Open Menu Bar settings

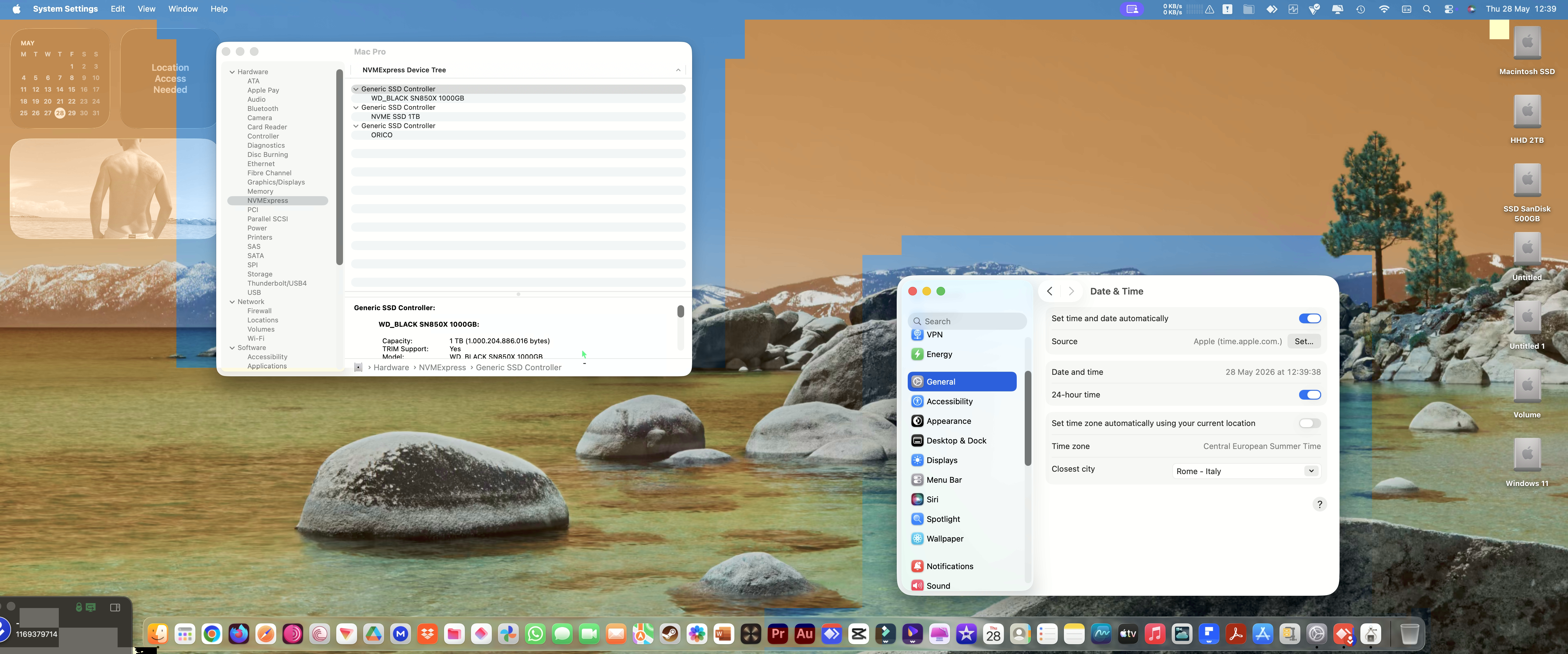pos(962,480)
